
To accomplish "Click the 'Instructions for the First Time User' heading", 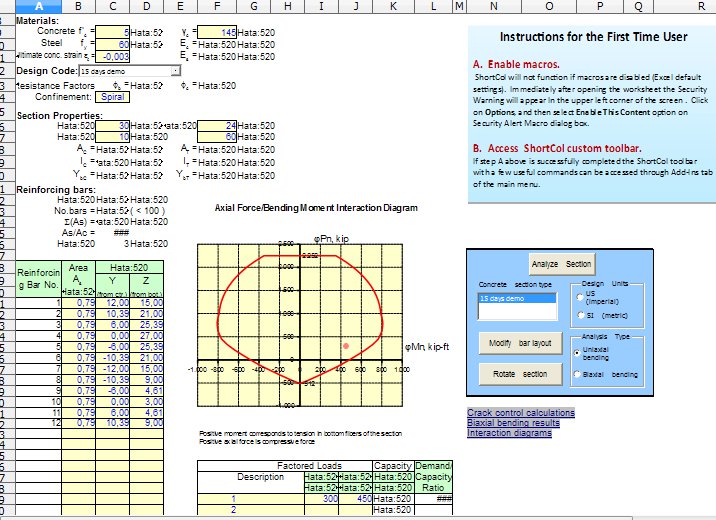I will pos(593,37).
